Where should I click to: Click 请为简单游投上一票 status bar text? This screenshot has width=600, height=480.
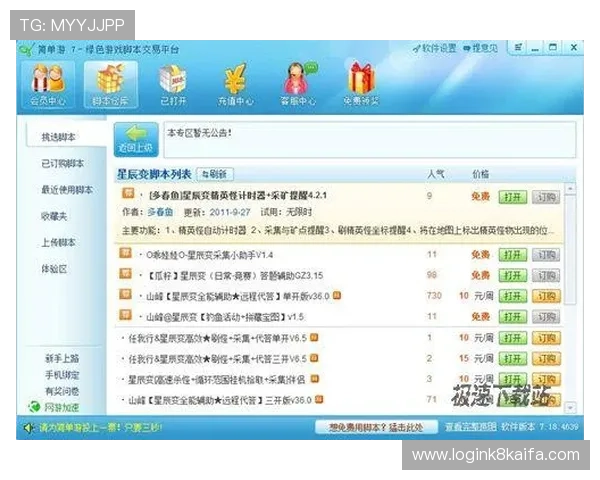101,427
